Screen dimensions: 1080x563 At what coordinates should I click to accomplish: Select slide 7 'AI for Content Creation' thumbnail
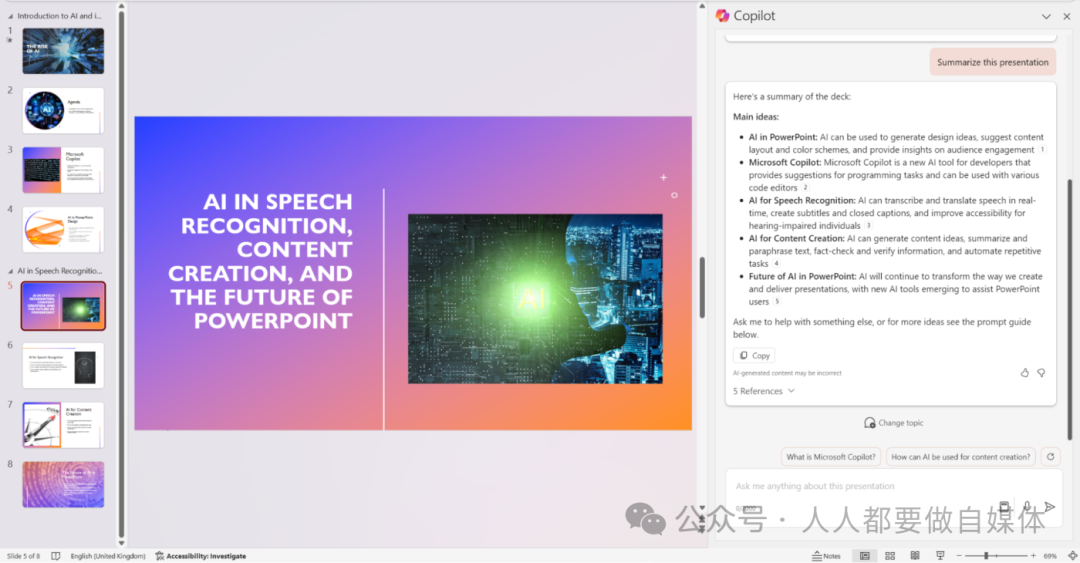pyautogui.click(x=63, y=424)
